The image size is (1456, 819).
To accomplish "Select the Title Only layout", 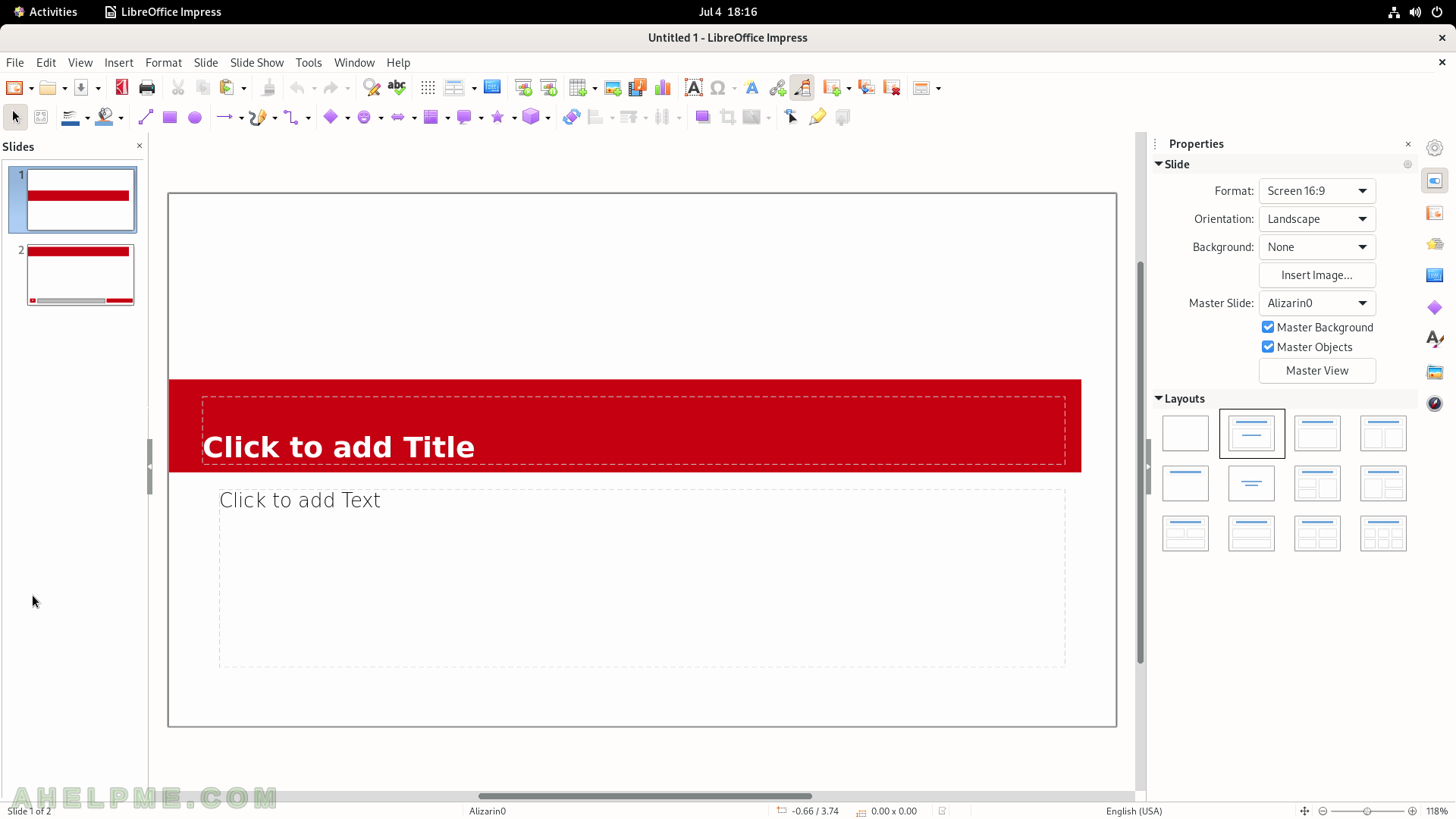I will (1185, 483).
